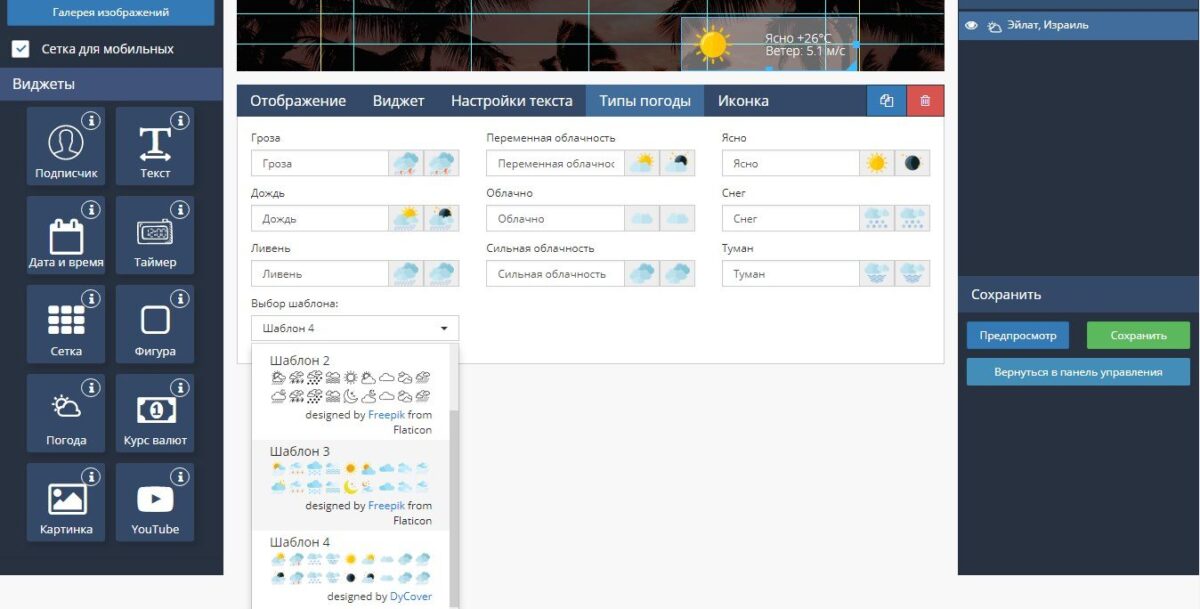1200x609 pixels.
Task: Expand the Выбор шаблона dropdown
Action: click(355, 328)
